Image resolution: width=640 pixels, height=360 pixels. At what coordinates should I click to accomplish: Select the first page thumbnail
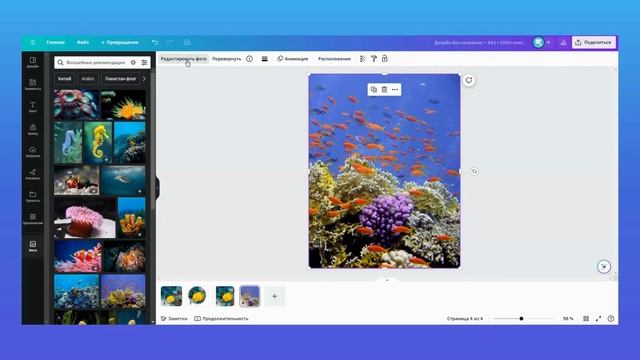(x=171, y=296)
